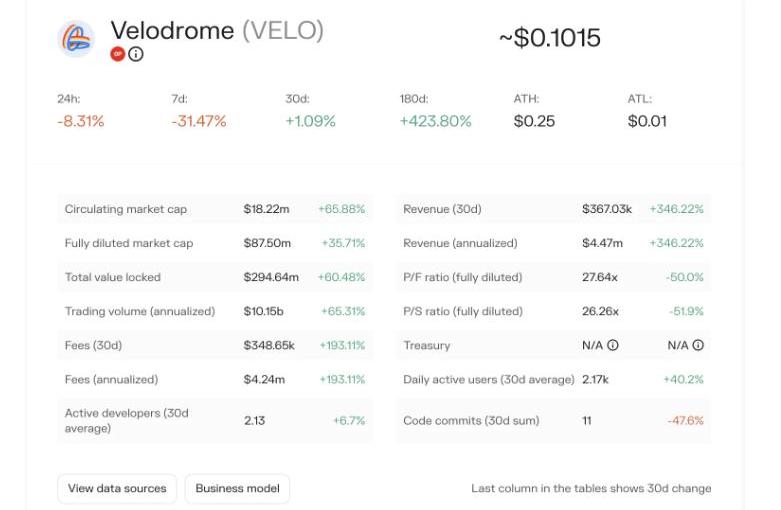Click the info icon in Treasury's 30d change column
The image size is (781, 510).
coord(698,345)
